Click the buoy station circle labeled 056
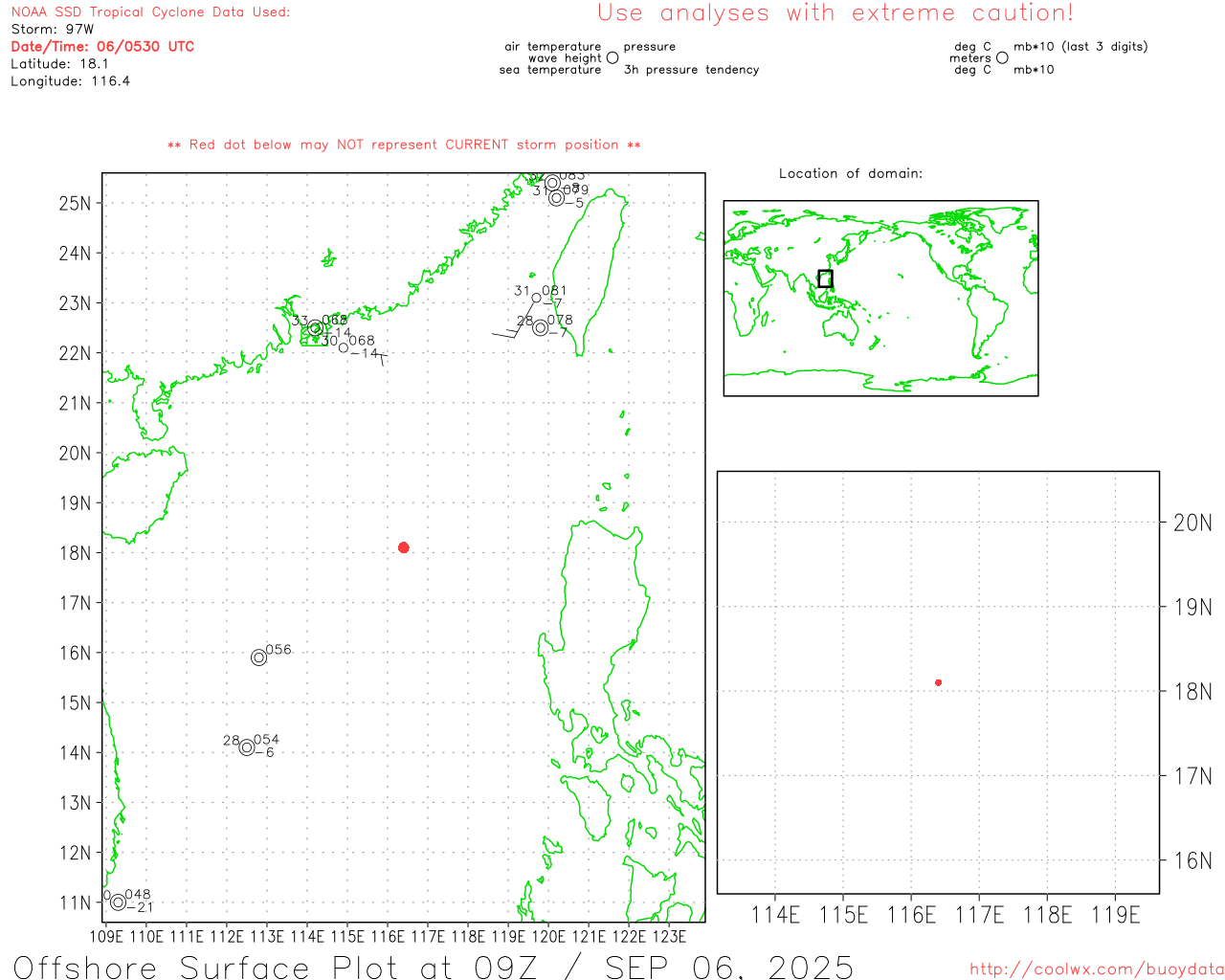This screenshot has height=980, width=1225. pyautogui.click(x=258, y=657)
